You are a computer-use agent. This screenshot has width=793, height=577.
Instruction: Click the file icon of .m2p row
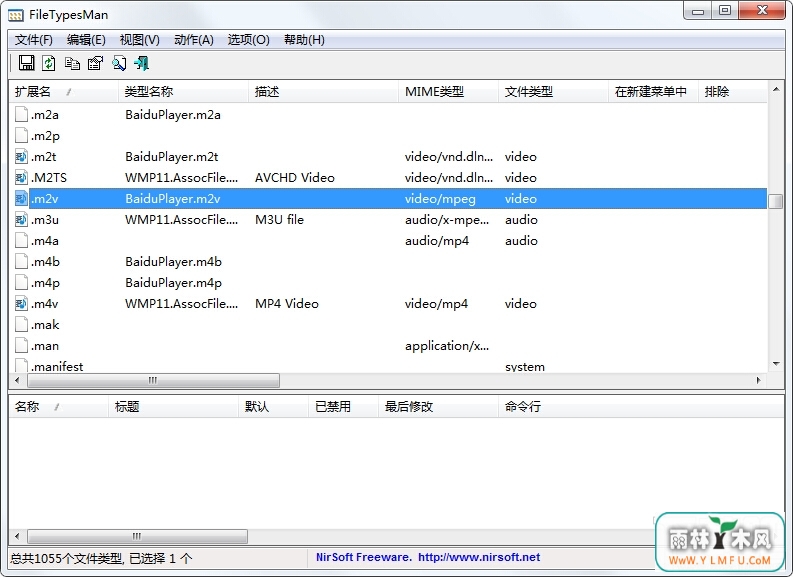click(21, 136)
